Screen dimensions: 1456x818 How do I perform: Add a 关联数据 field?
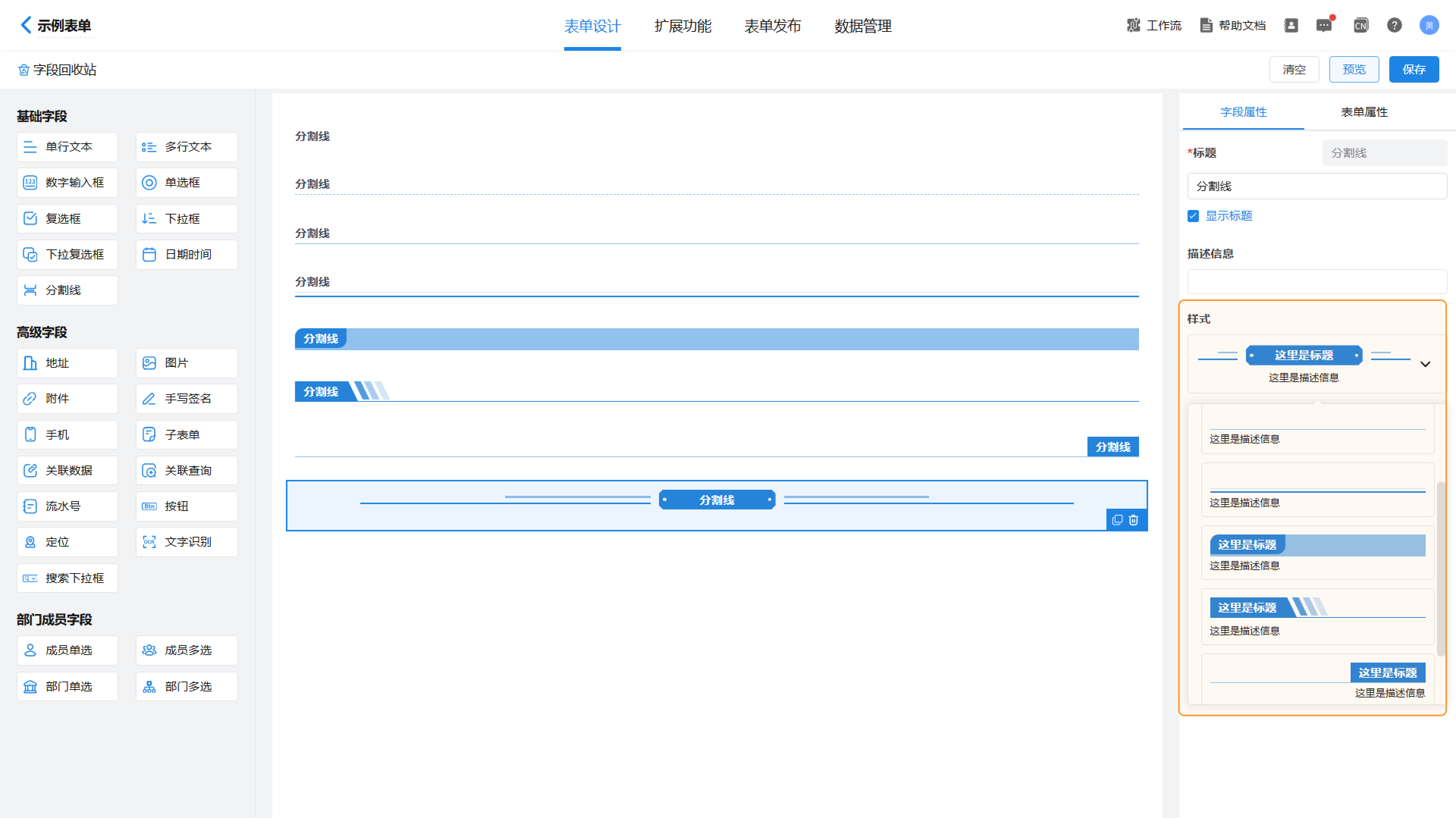click(67, 470)
